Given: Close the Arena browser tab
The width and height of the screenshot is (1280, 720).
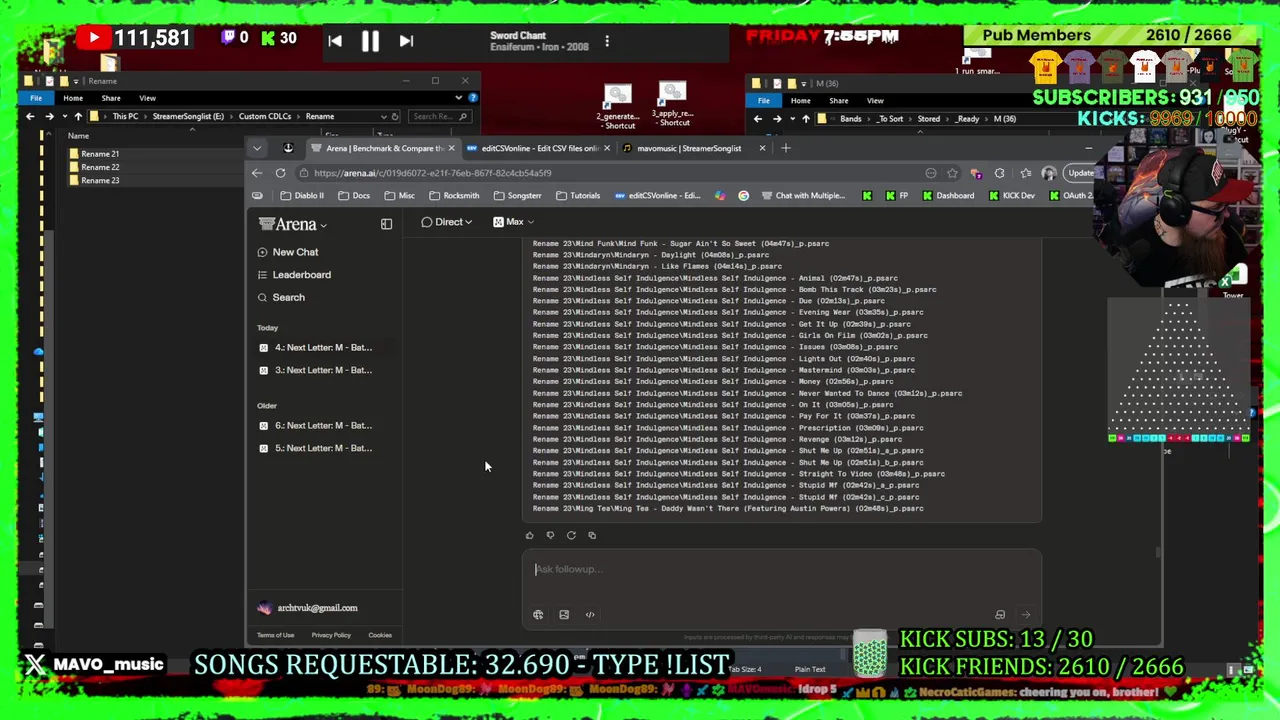Looking at the screenshot, I should click(x=451, y=148).
